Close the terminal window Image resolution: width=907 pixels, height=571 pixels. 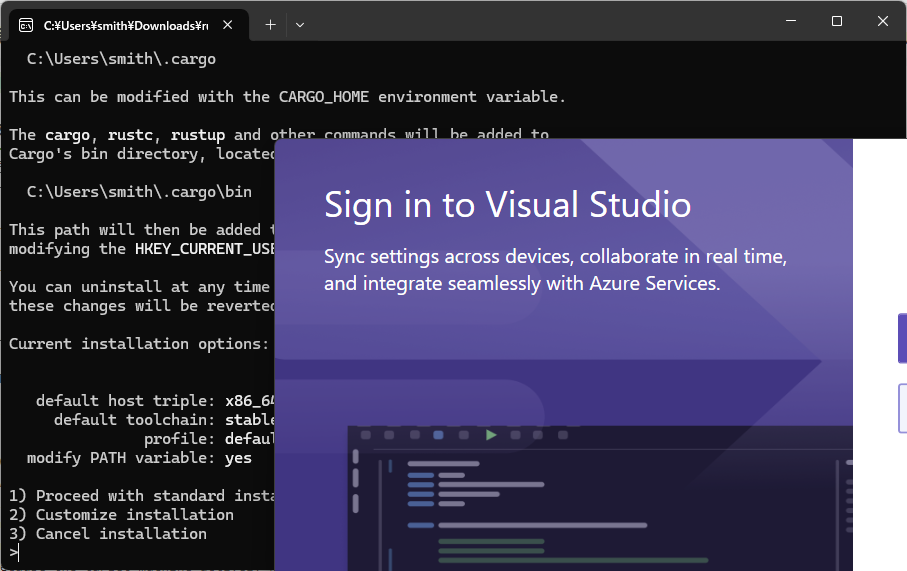883,21
